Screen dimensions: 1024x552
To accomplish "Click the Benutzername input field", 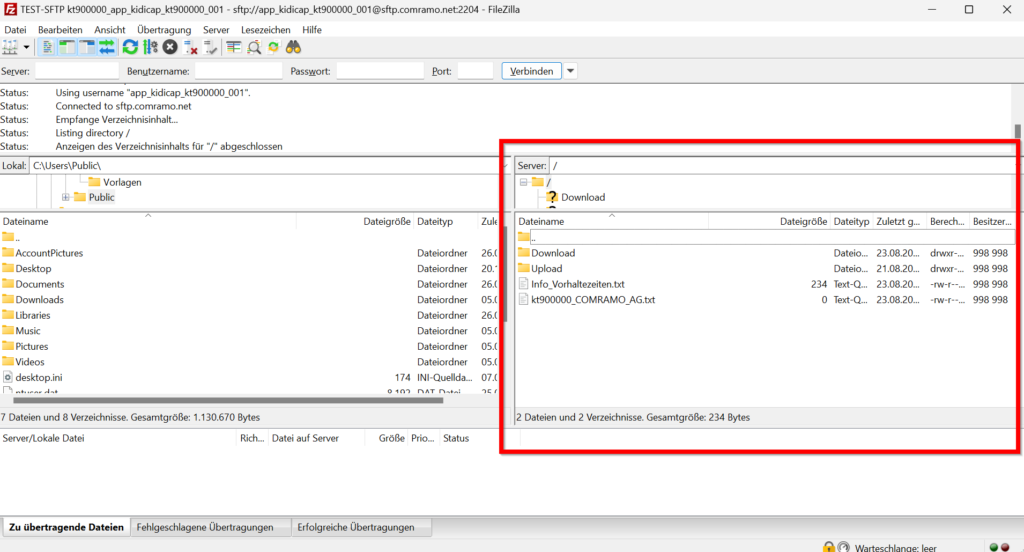I will 238,71.
